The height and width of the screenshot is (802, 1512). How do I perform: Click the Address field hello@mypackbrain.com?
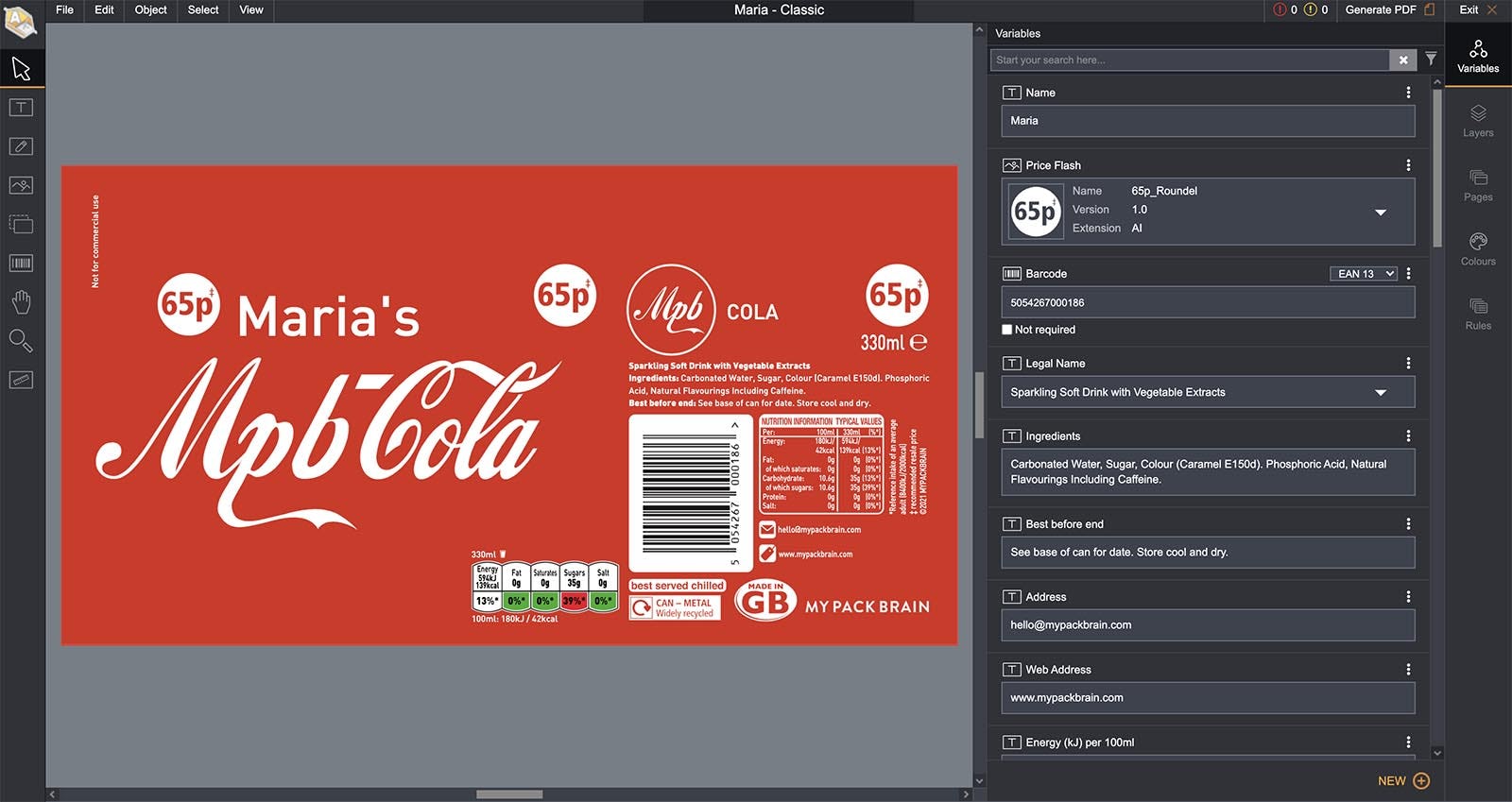[1208, 625]
